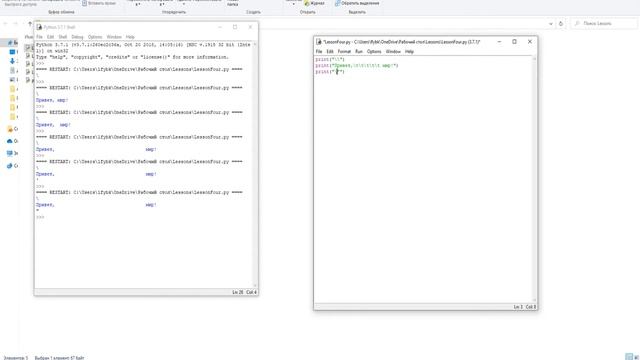
Task: Open Options menu in Python Shell window
Action: (95, 37)
